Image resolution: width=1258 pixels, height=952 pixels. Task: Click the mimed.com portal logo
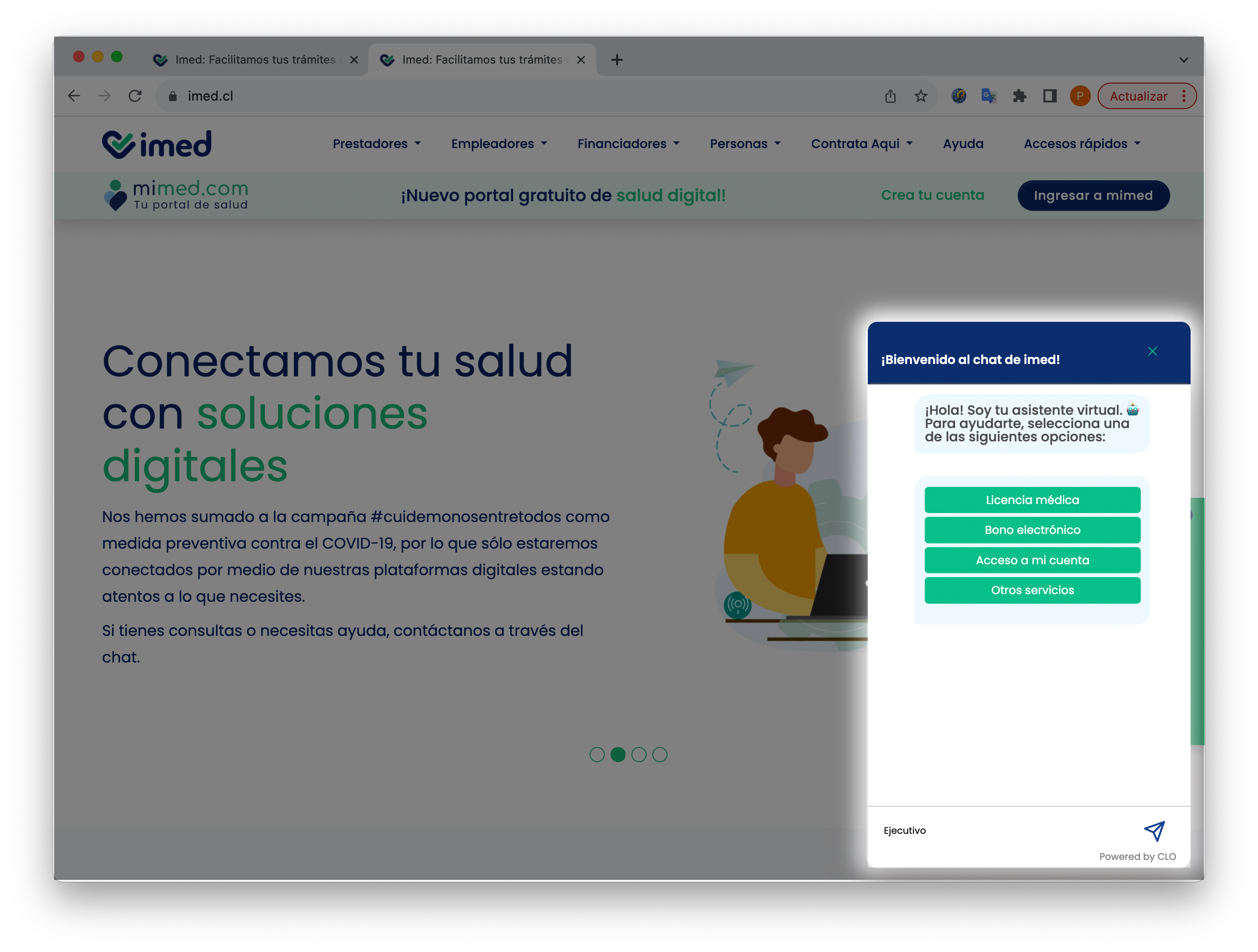(x=176, y=195)
